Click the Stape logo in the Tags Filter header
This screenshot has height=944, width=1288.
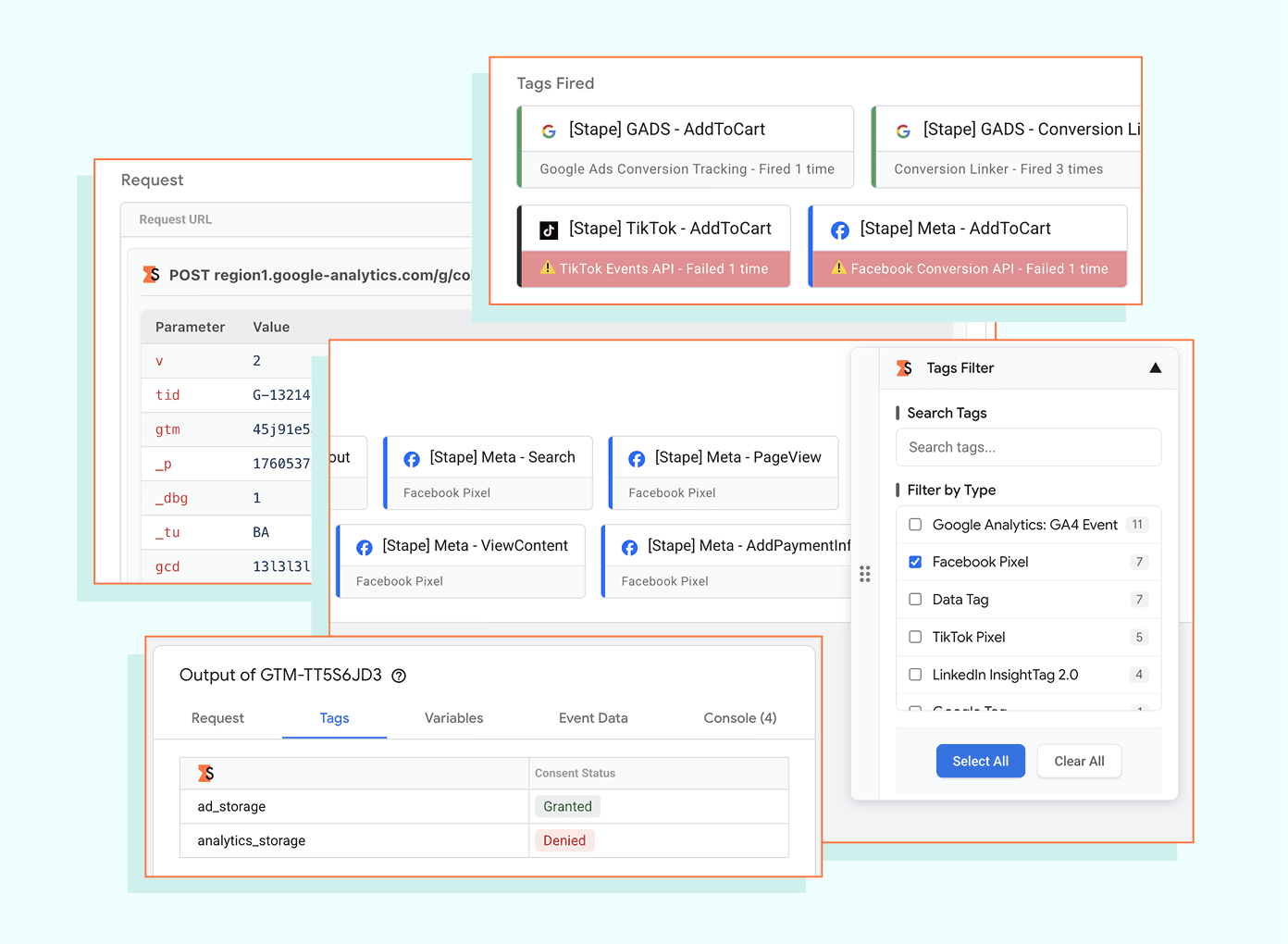point(904,367)
